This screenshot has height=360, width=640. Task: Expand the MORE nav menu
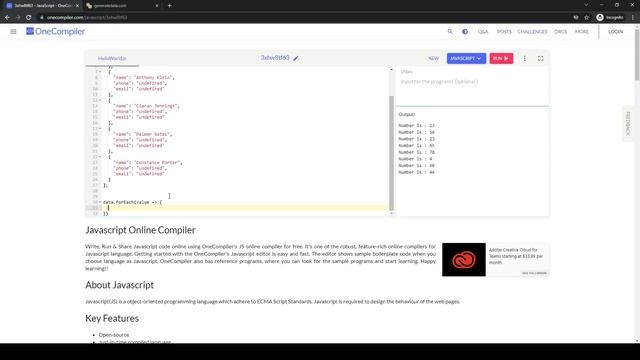pos(582,31)
